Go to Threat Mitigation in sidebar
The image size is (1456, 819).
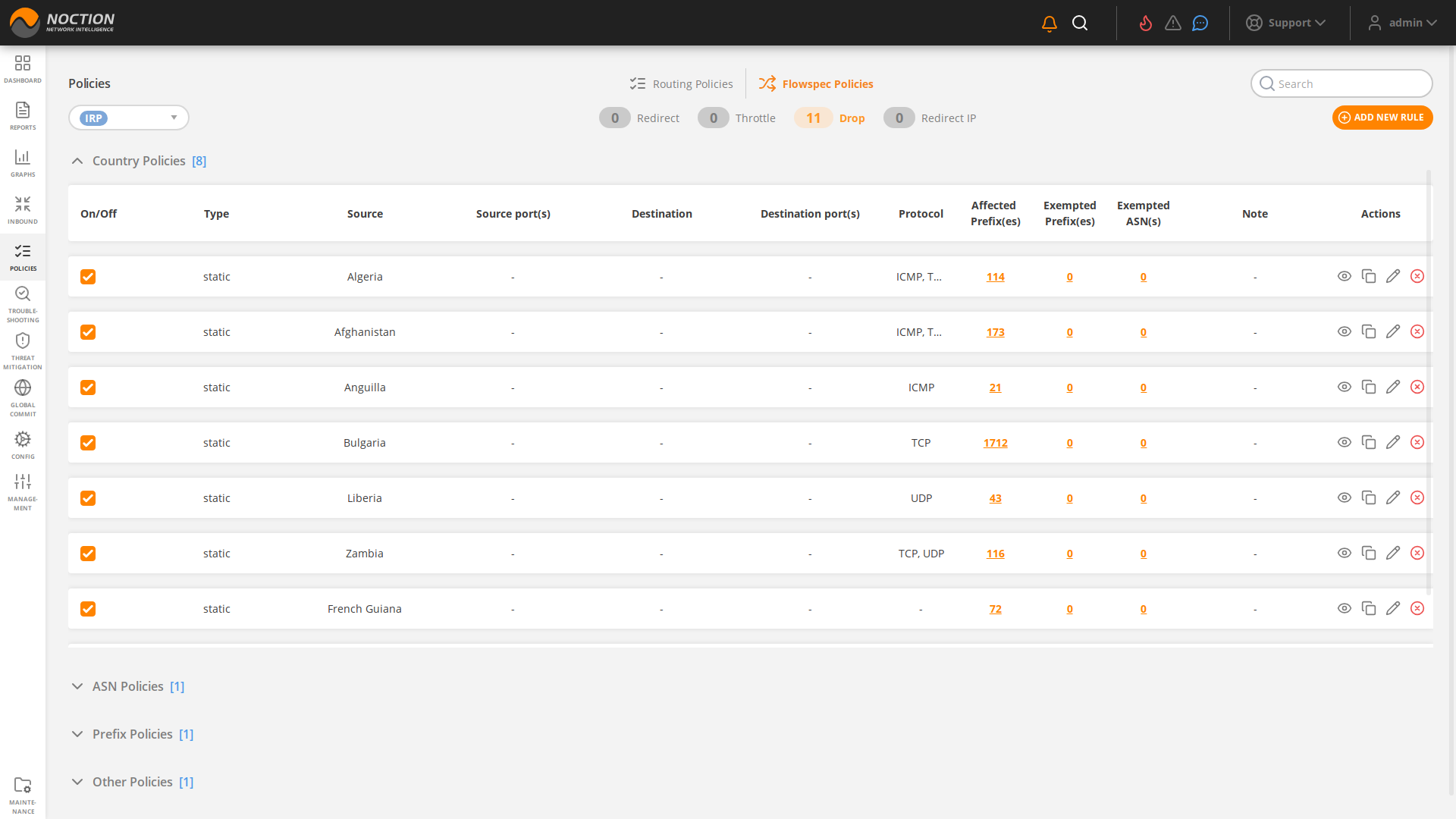point(23,350)
